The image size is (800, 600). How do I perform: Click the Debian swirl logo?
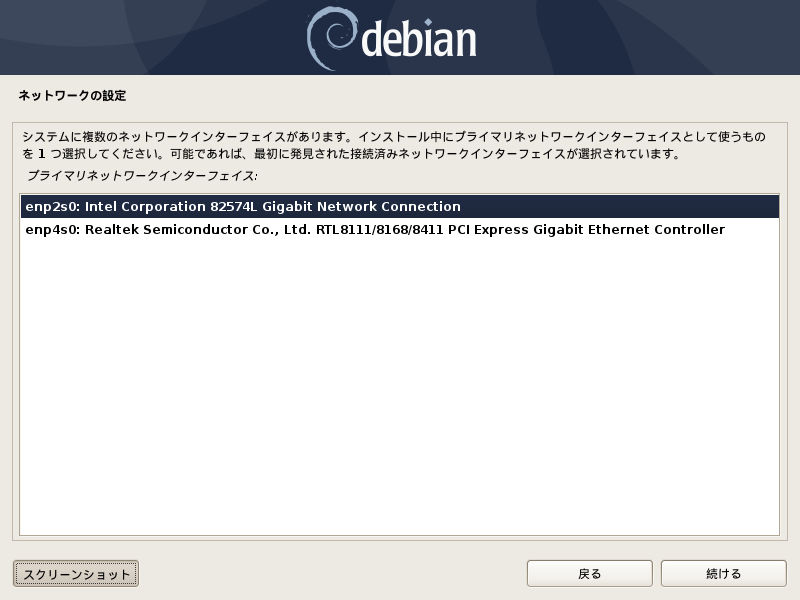click(332, 38)
